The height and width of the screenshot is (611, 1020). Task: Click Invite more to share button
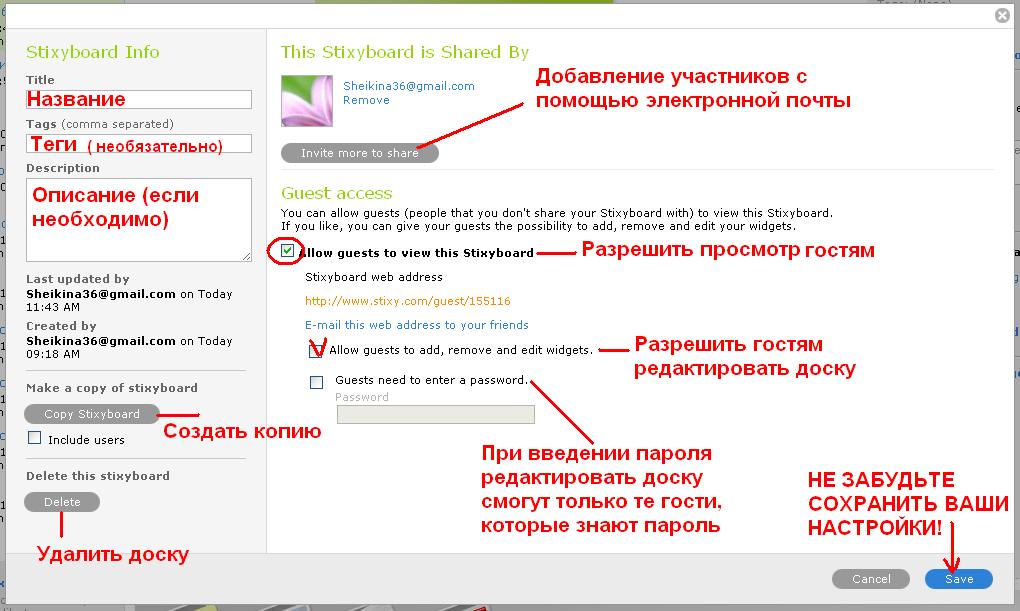pyautogui.click(x=360, y=153)
